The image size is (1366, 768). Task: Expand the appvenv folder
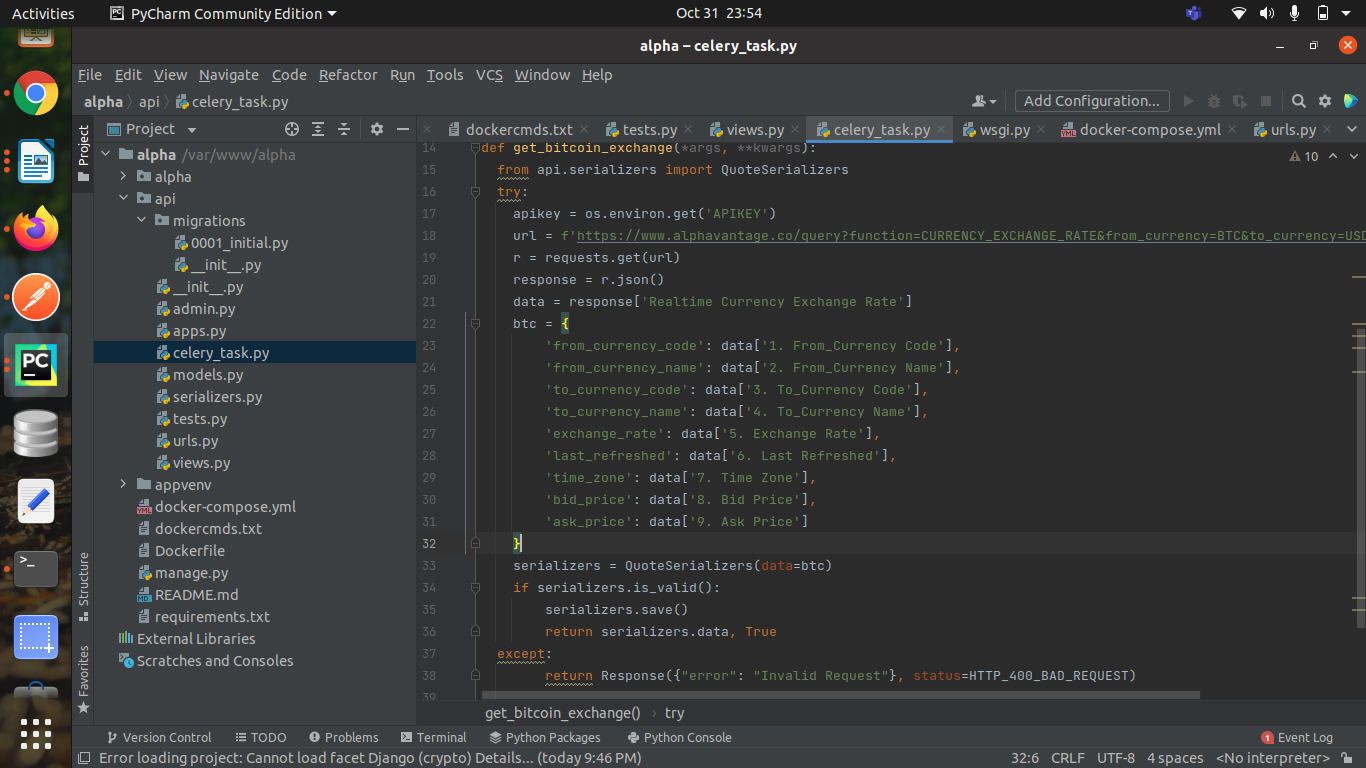click(x=122, y=484)
